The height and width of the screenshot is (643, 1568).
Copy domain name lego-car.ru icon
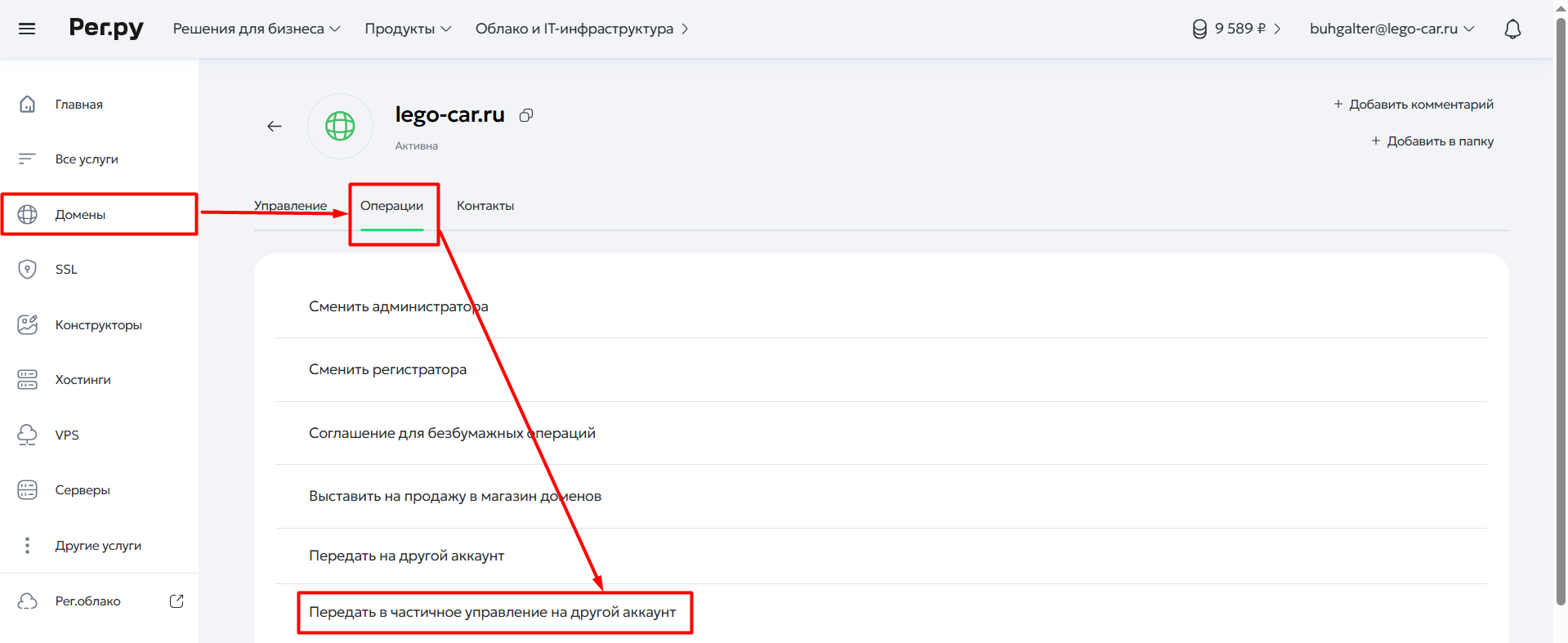tap(526, 115)
